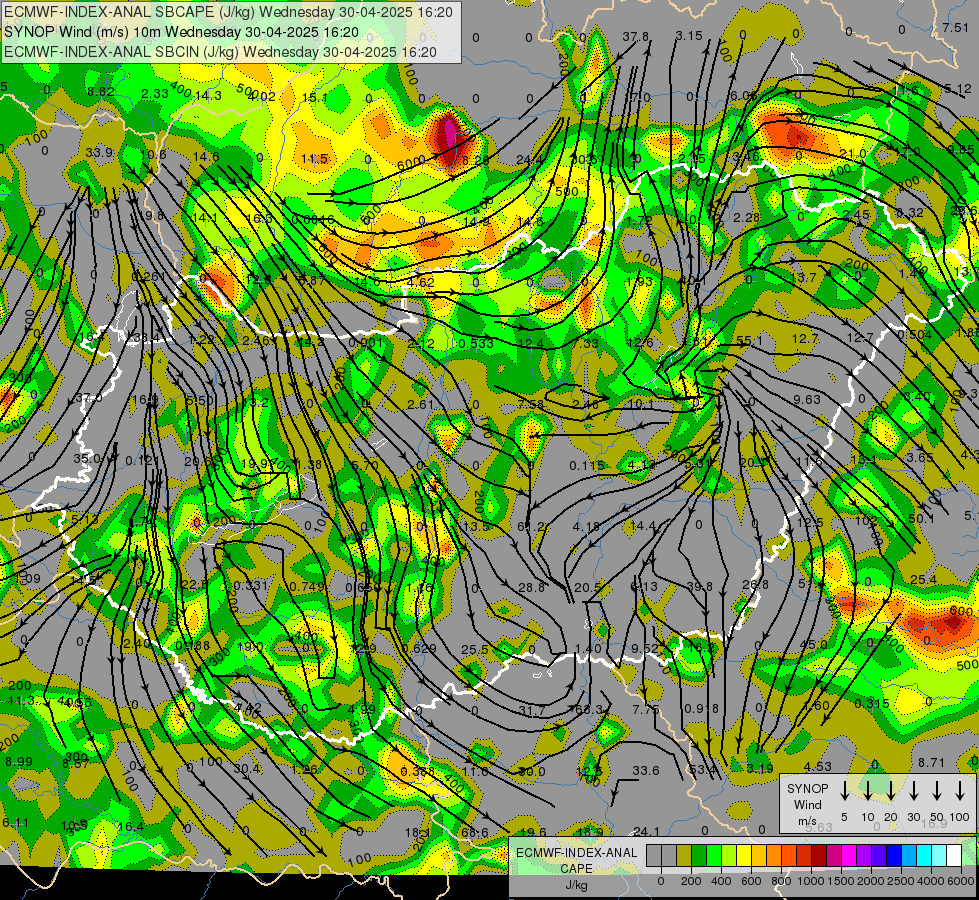Click the map value 55.1
Screen dimensions: 979x900
click(x=749, y=340)
